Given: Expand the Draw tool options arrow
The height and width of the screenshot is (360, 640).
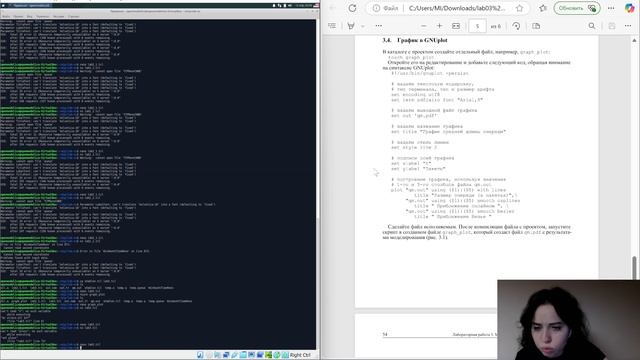Looking at the screenshot, I should pyautogui.click(x=362, y=26).
